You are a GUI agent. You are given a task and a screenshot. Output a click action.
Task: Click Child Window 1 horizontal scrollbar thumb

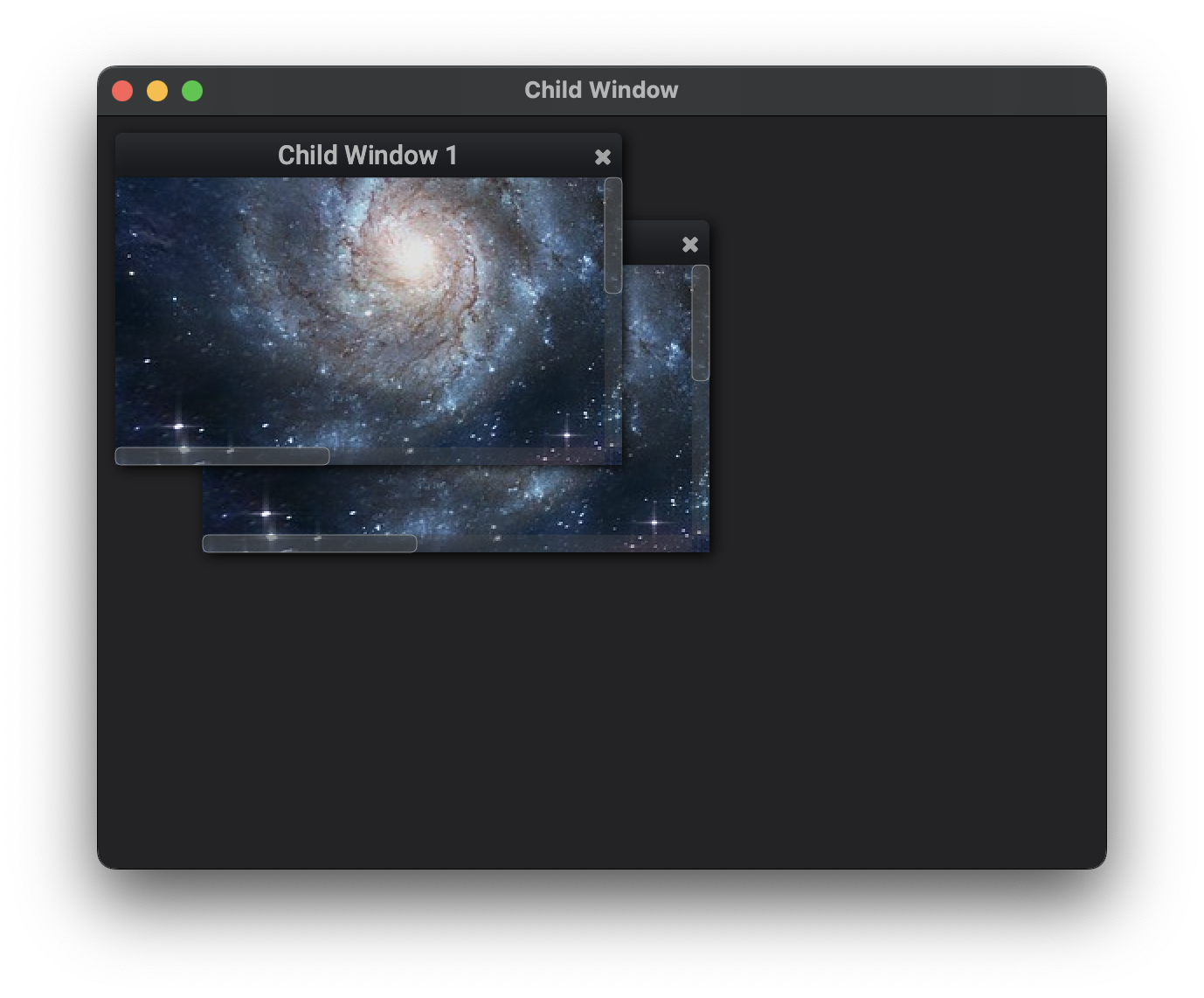[x=222, y=456]
